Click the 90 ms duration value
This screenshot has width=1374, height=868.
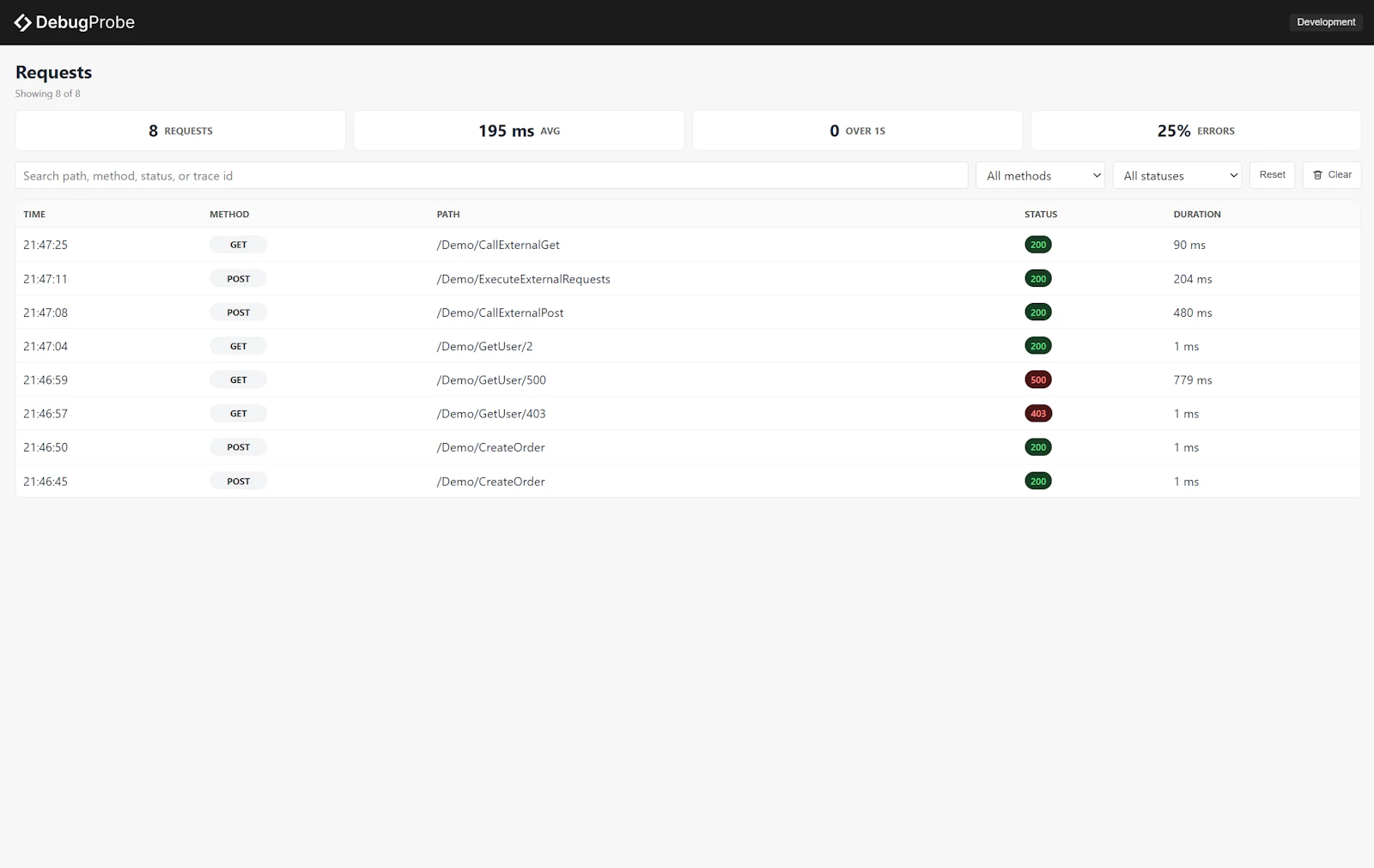tap(1189, 245)
